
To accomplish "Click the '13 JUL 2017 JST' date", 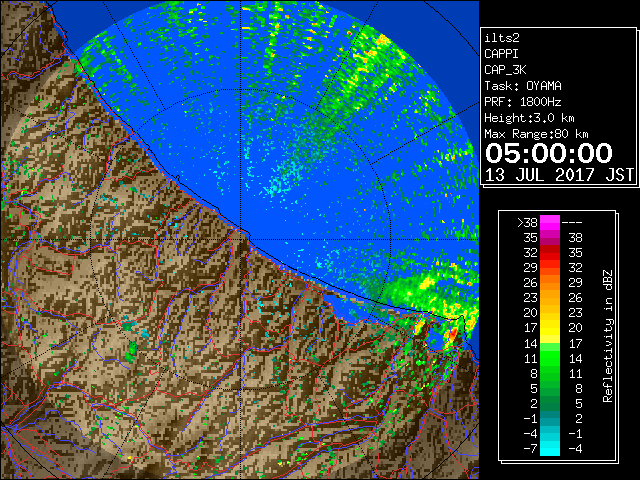I will tap(559, 175).
